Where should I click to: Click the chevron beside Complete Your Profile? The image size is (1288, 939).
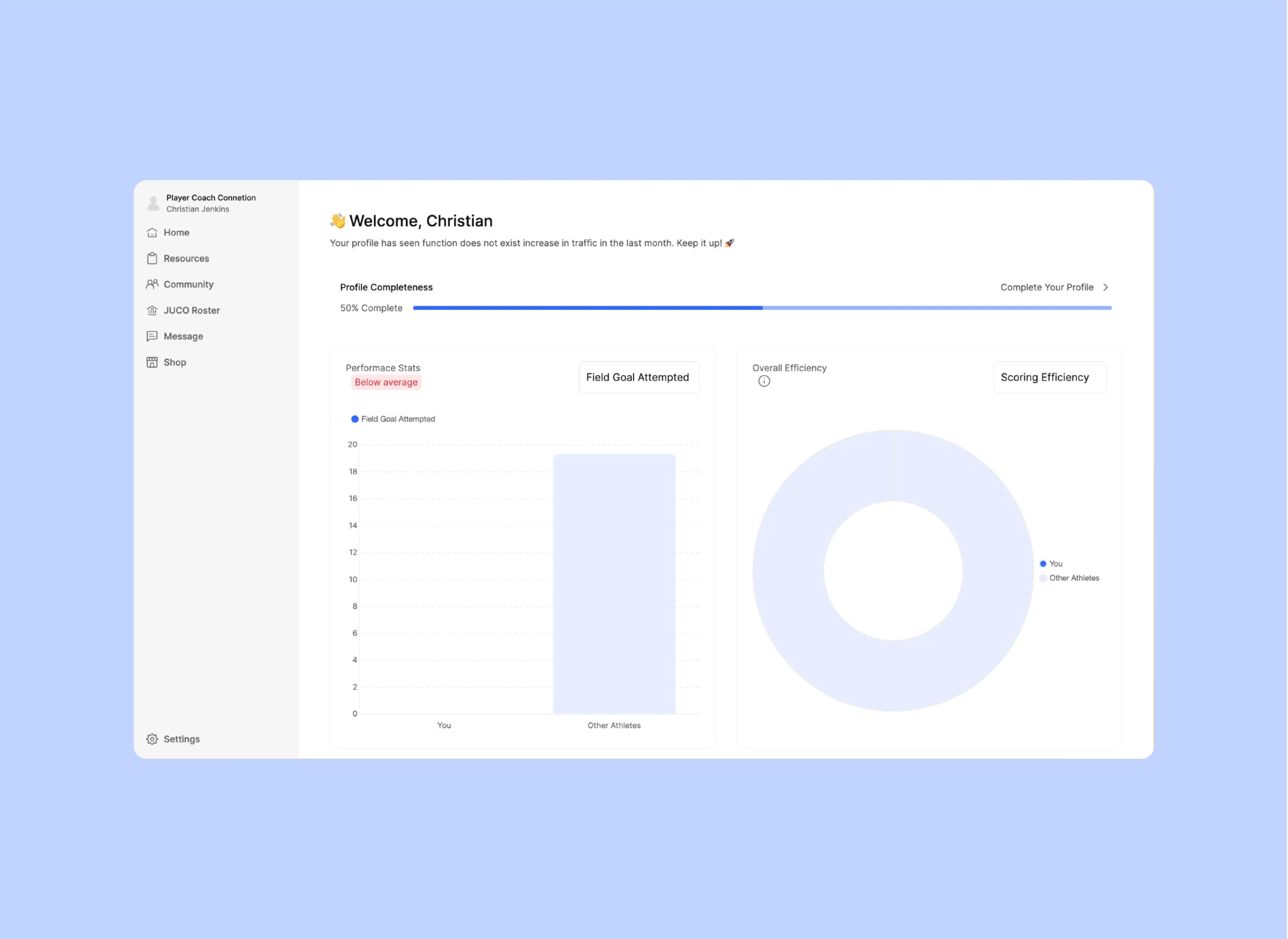(x=1105, y=288)
